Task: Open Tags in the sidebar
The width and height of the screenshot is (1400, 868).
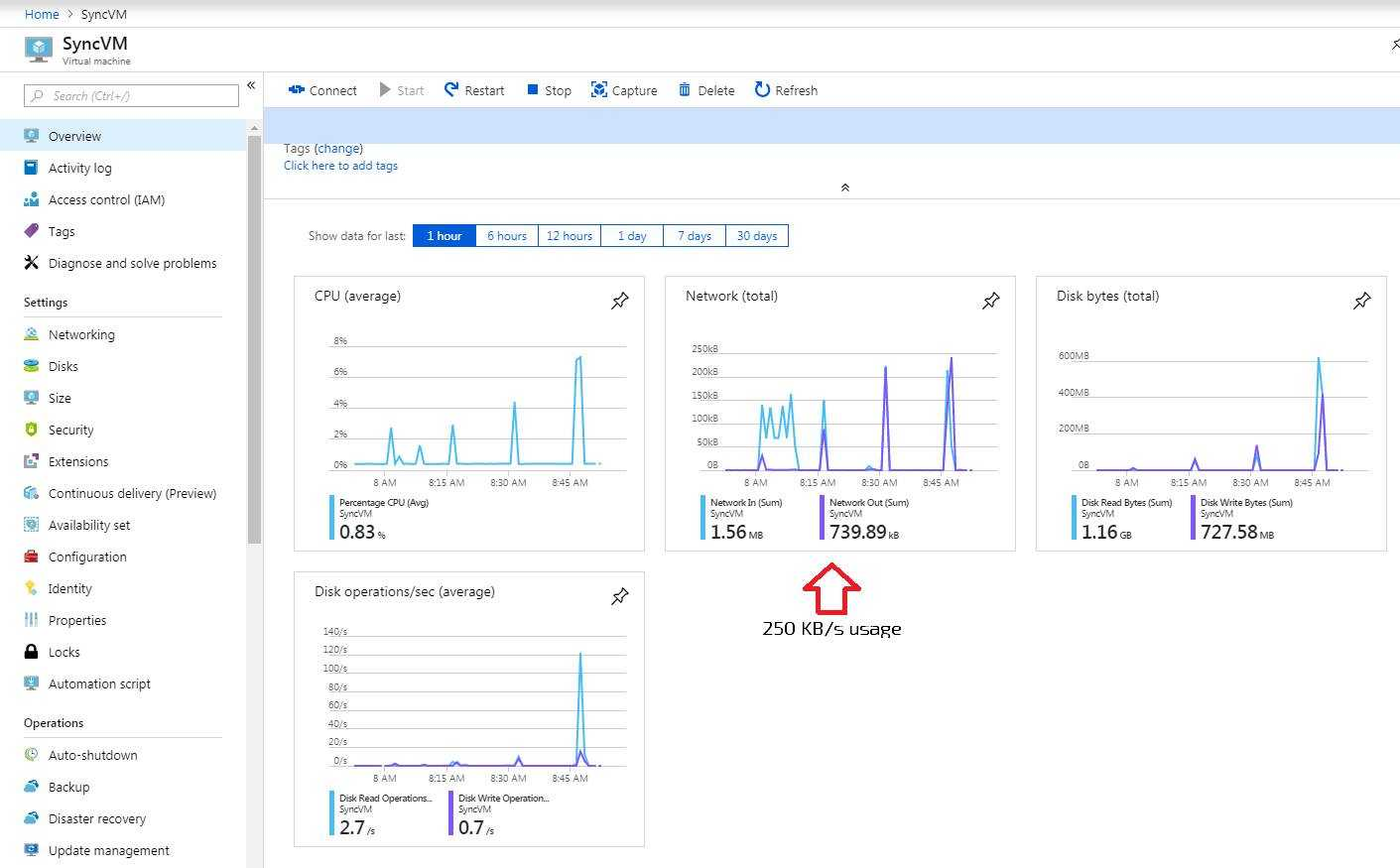Action: coord(123,231)
